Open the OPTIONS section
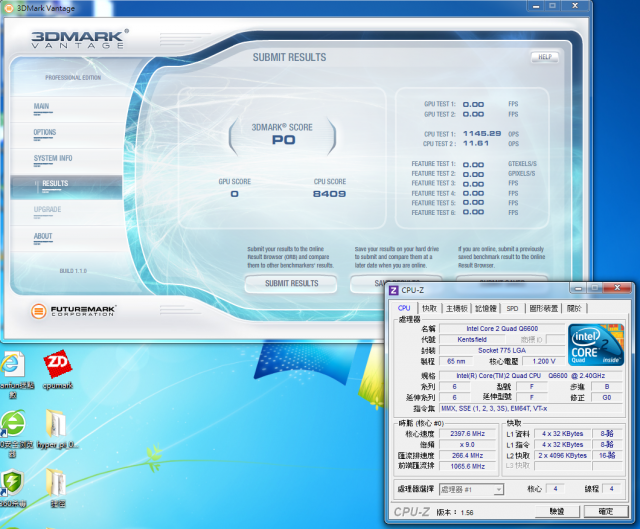This screenshot has height=529, width=640. point(44,133)
